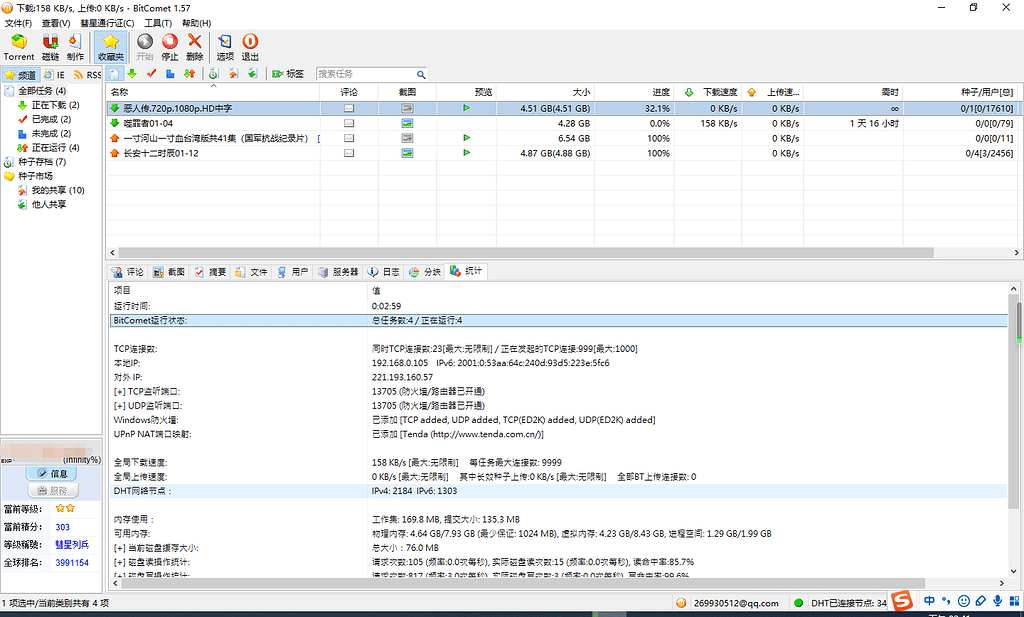The width and height of the screenshot is (1024, 617).
Task: Stop the selected task with 停止
Action: tap(170, 48)
